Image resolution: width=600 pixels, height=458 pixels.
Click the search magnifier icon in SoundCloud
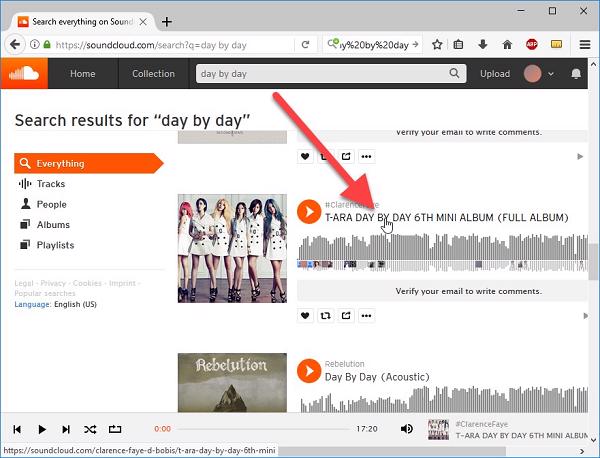point(455,74)
